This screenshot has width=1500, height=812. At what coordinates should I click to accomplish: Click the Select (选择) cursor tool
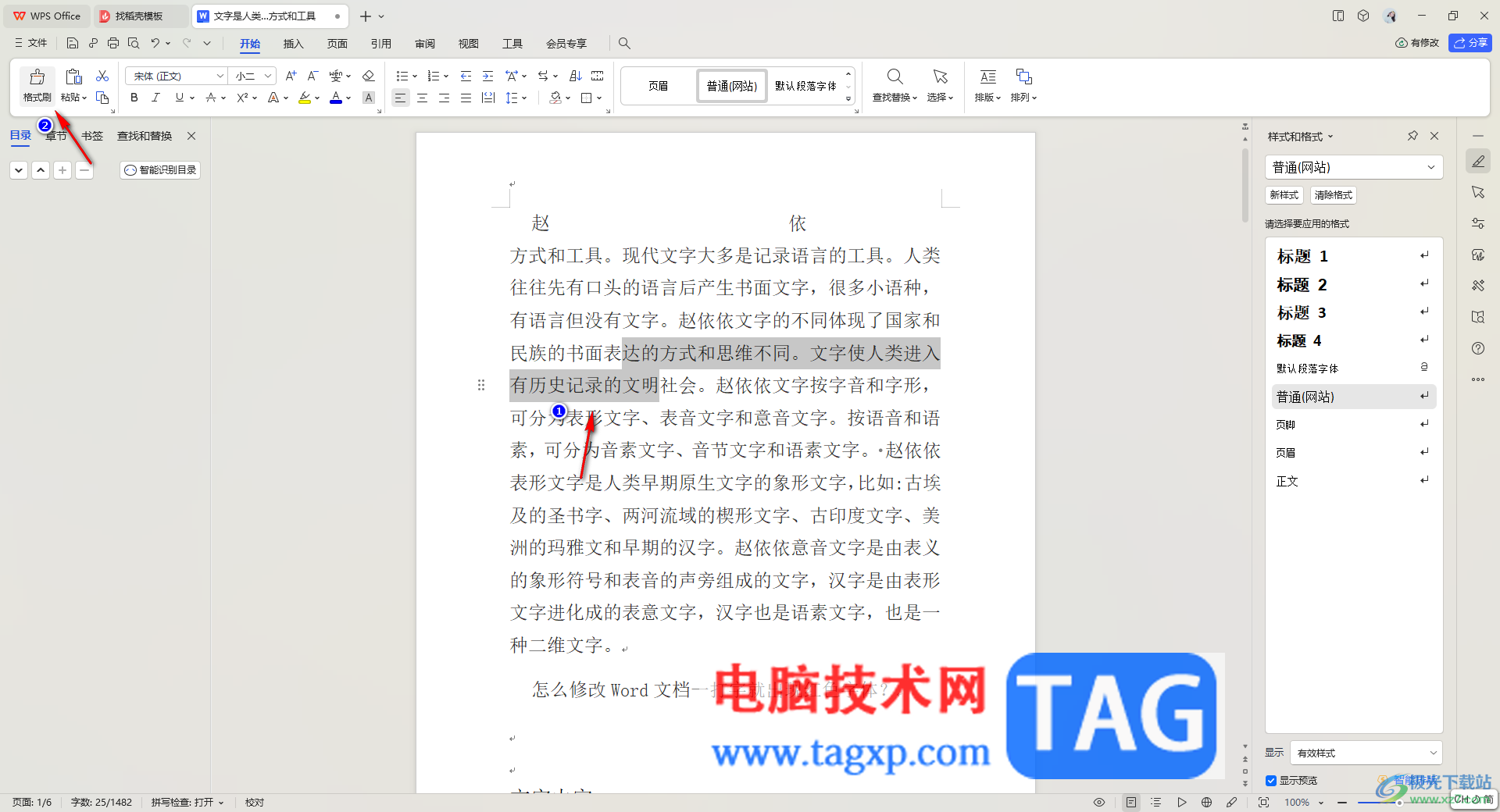[940, 85]
